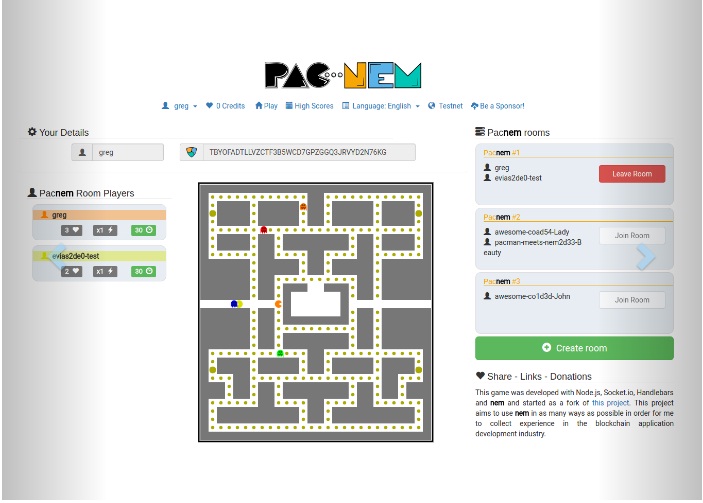Click the green ghost in the maze

[x=280, y=353]
